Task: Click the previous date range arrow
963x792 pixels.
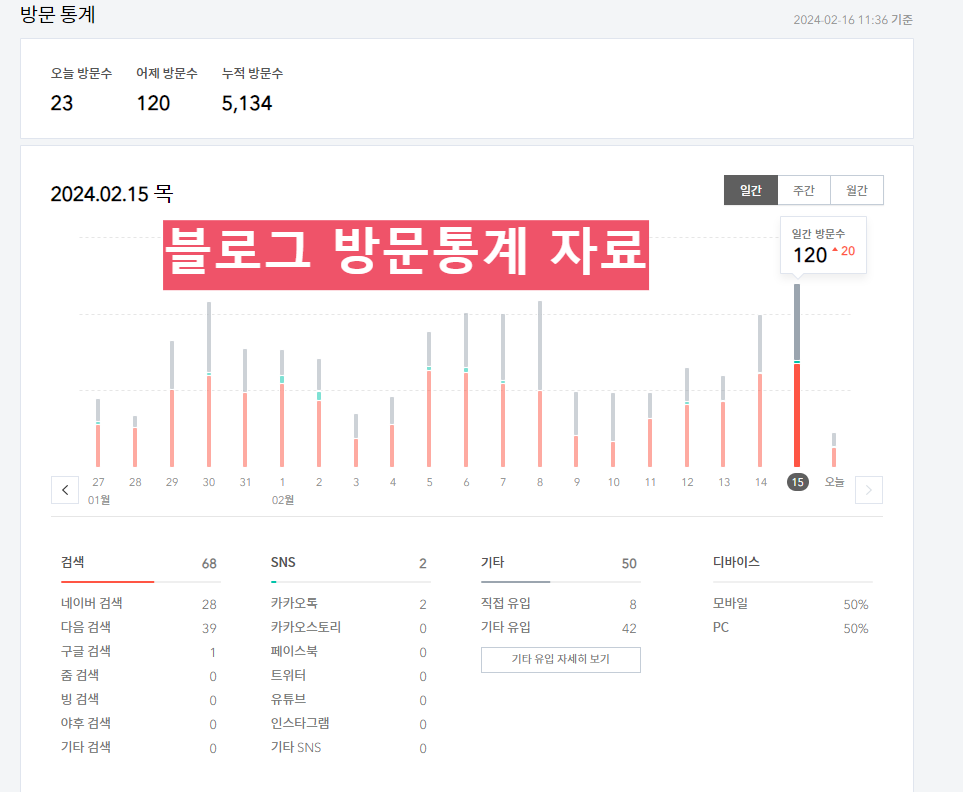Action: pyautogui.click(x=64, y=489)
